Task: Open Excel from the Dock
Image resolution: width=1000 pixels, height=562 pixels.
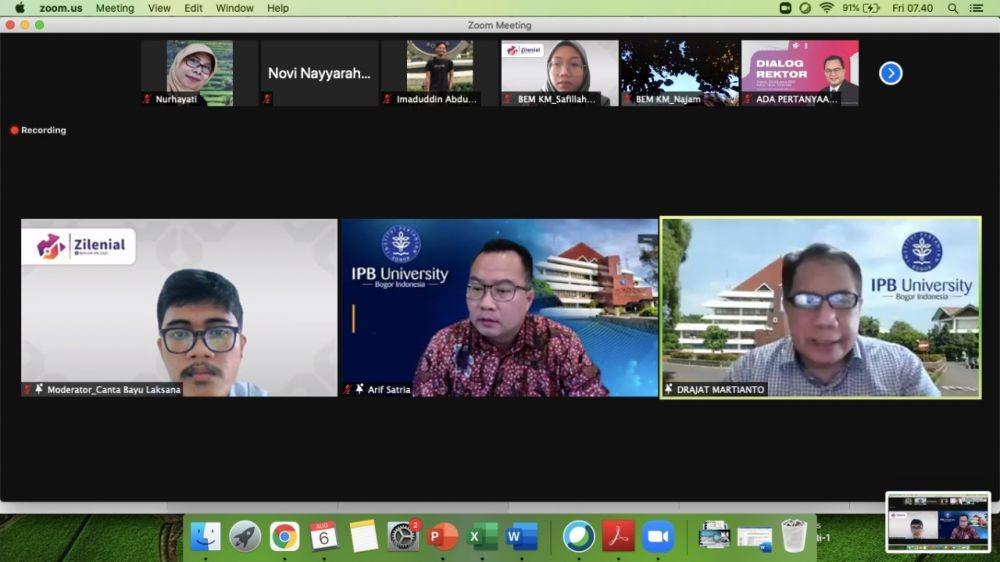Action: 482,536
